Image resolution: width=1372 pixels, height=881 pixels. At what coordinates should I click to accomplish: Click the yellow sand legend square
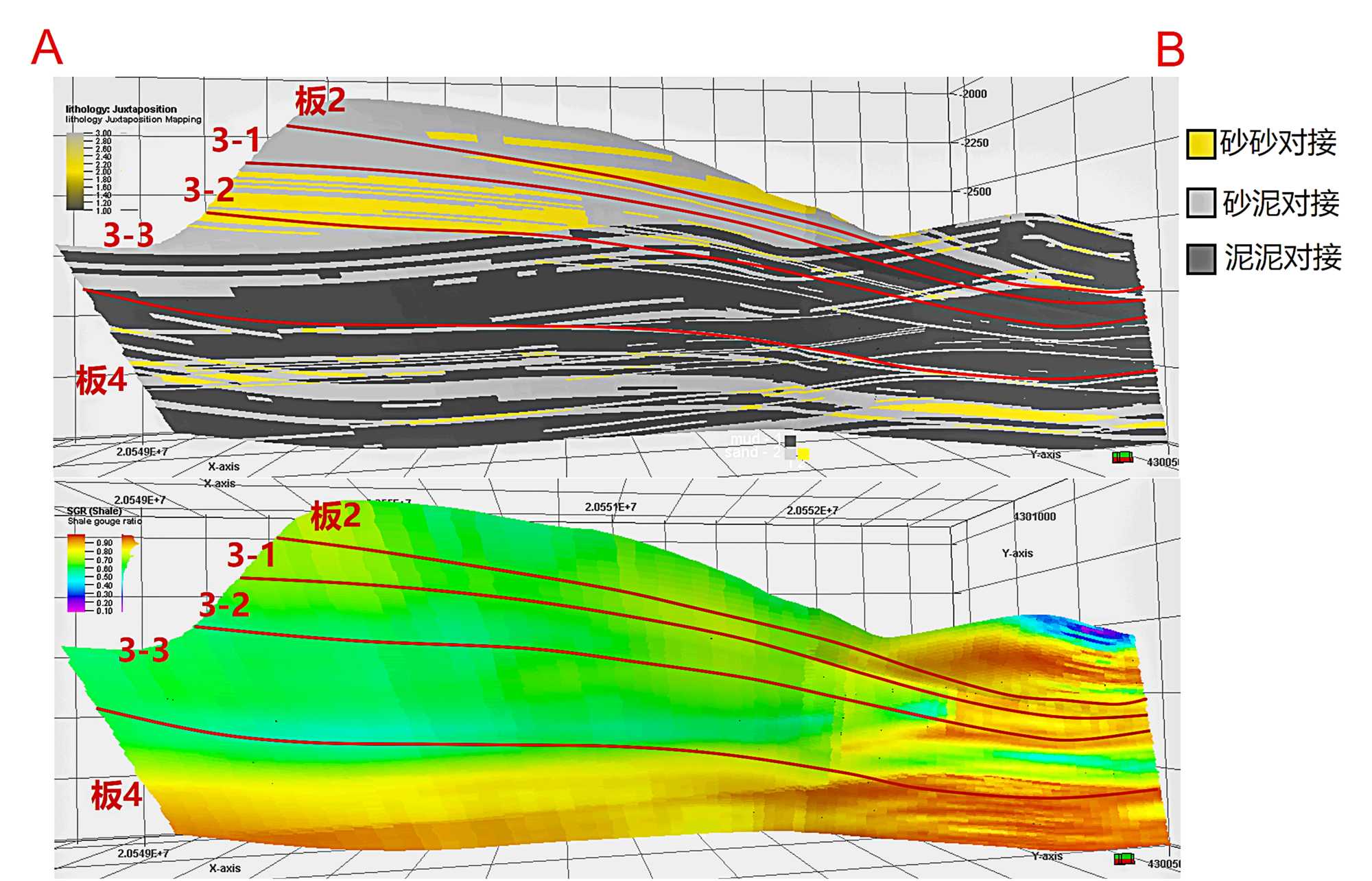(803, 454)
